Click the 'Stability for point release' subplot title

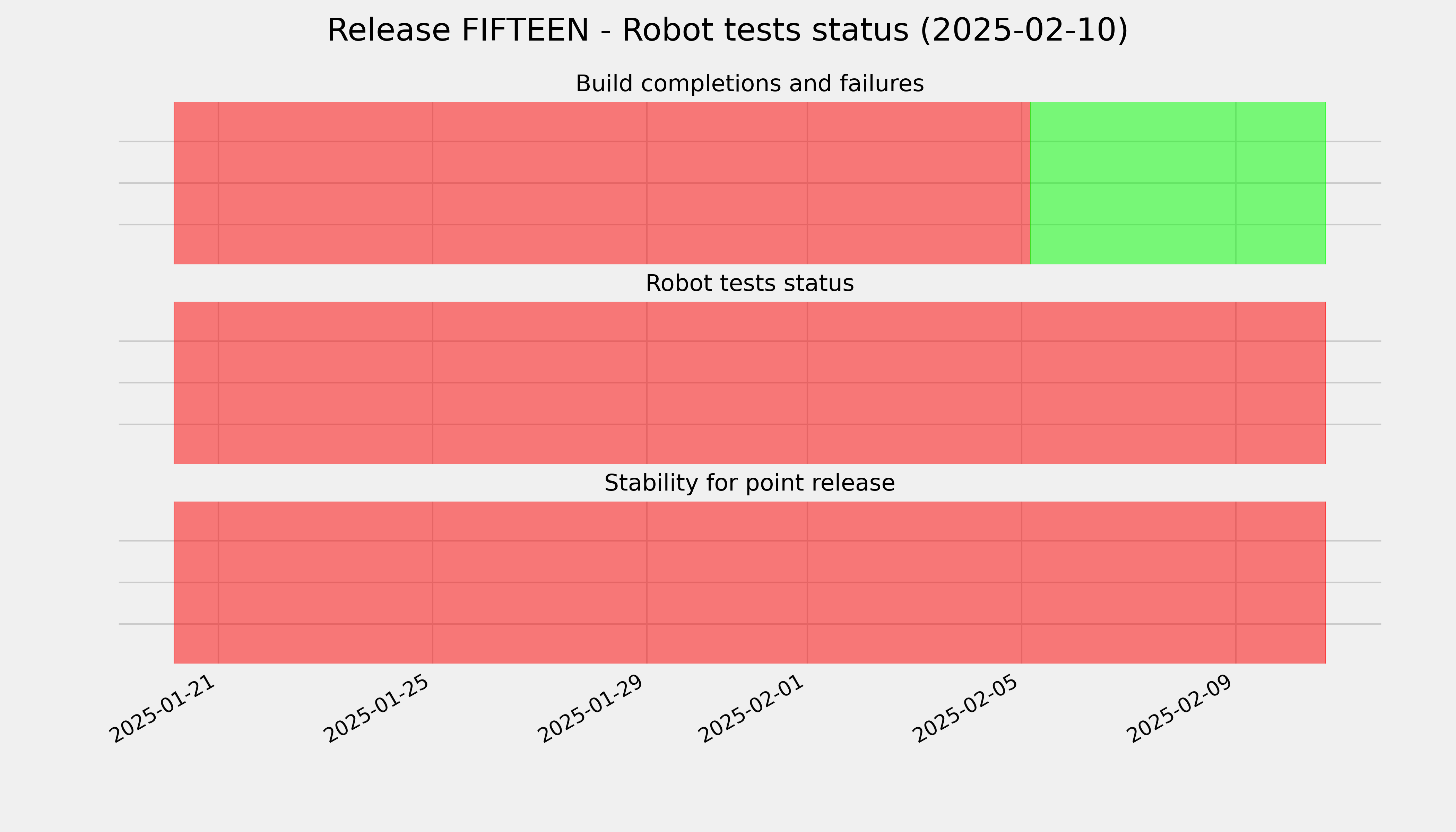pos(750,484)
